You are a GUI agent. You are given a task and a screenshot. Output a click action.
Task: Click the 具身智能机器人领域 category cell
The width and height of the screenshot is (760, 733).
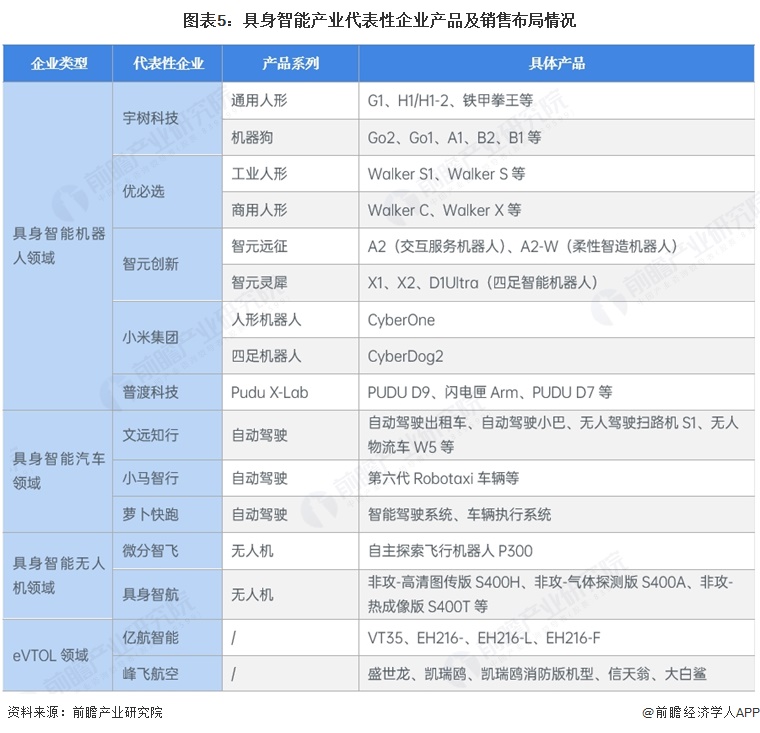pyautogui.click(x=58, y=246)
